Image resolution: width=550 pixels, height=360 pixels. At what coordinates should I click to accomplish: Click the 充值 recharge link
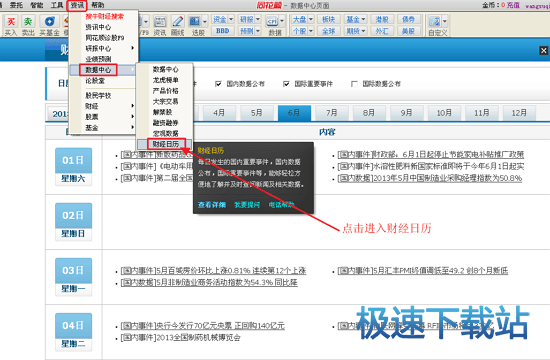pos(513,5)
